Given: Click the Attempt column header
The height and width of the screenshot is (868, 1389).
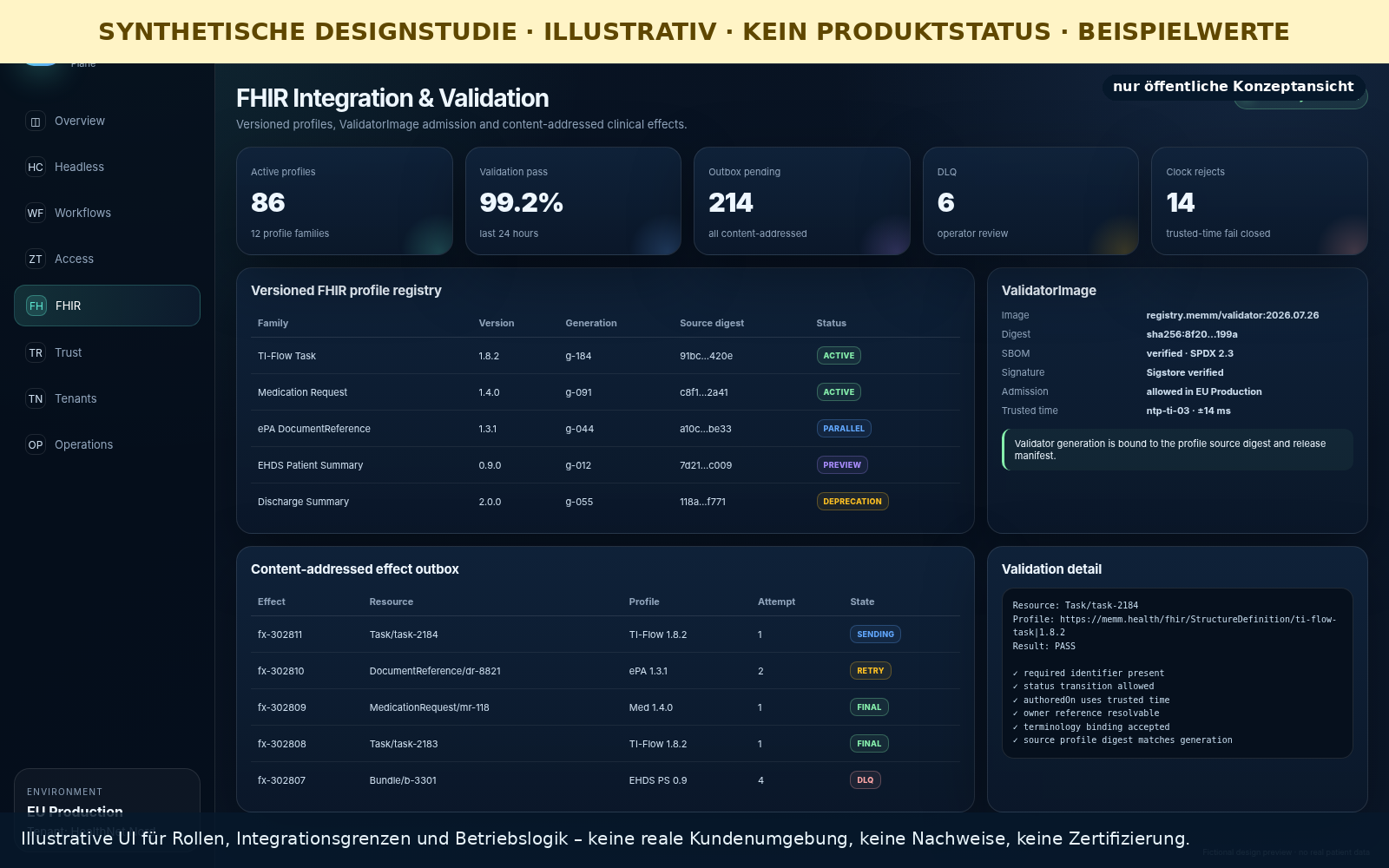Looking at the screenshot, I should tap(776, 602).
